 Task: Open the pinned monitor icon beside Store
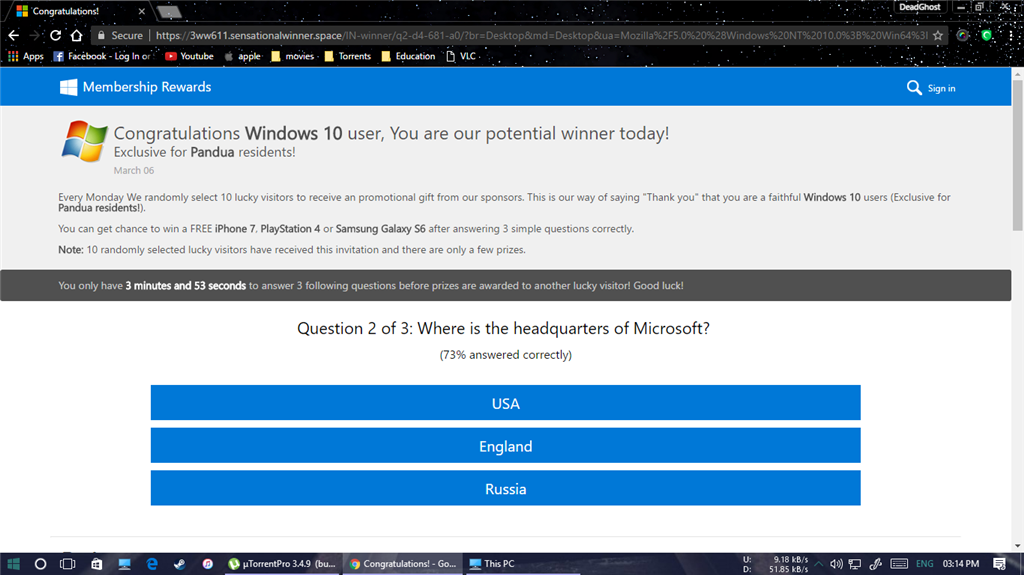124,564
